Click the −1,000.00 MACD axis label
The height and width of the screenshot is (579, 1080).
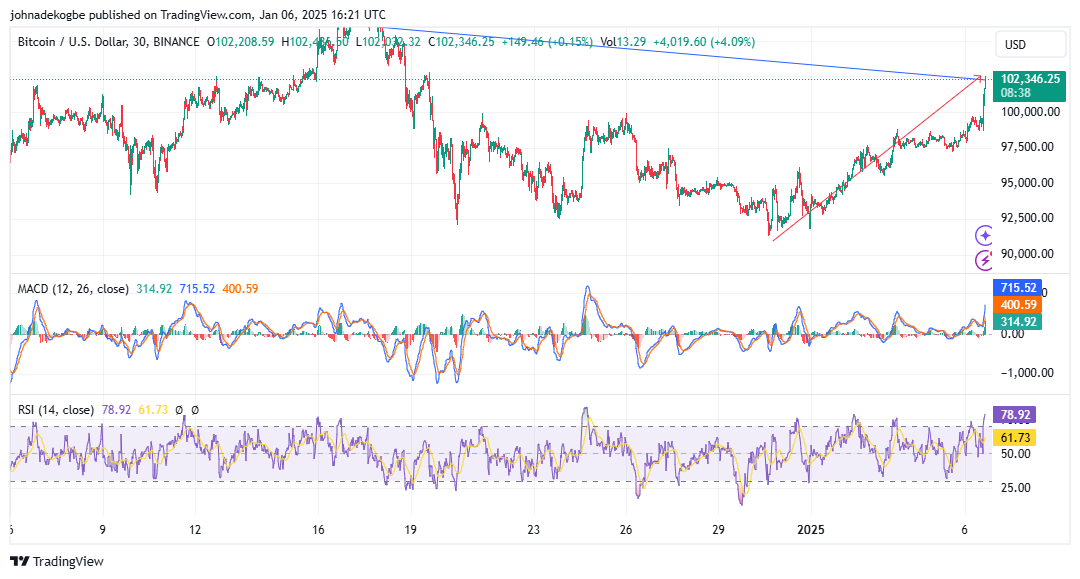[1027, 372]
